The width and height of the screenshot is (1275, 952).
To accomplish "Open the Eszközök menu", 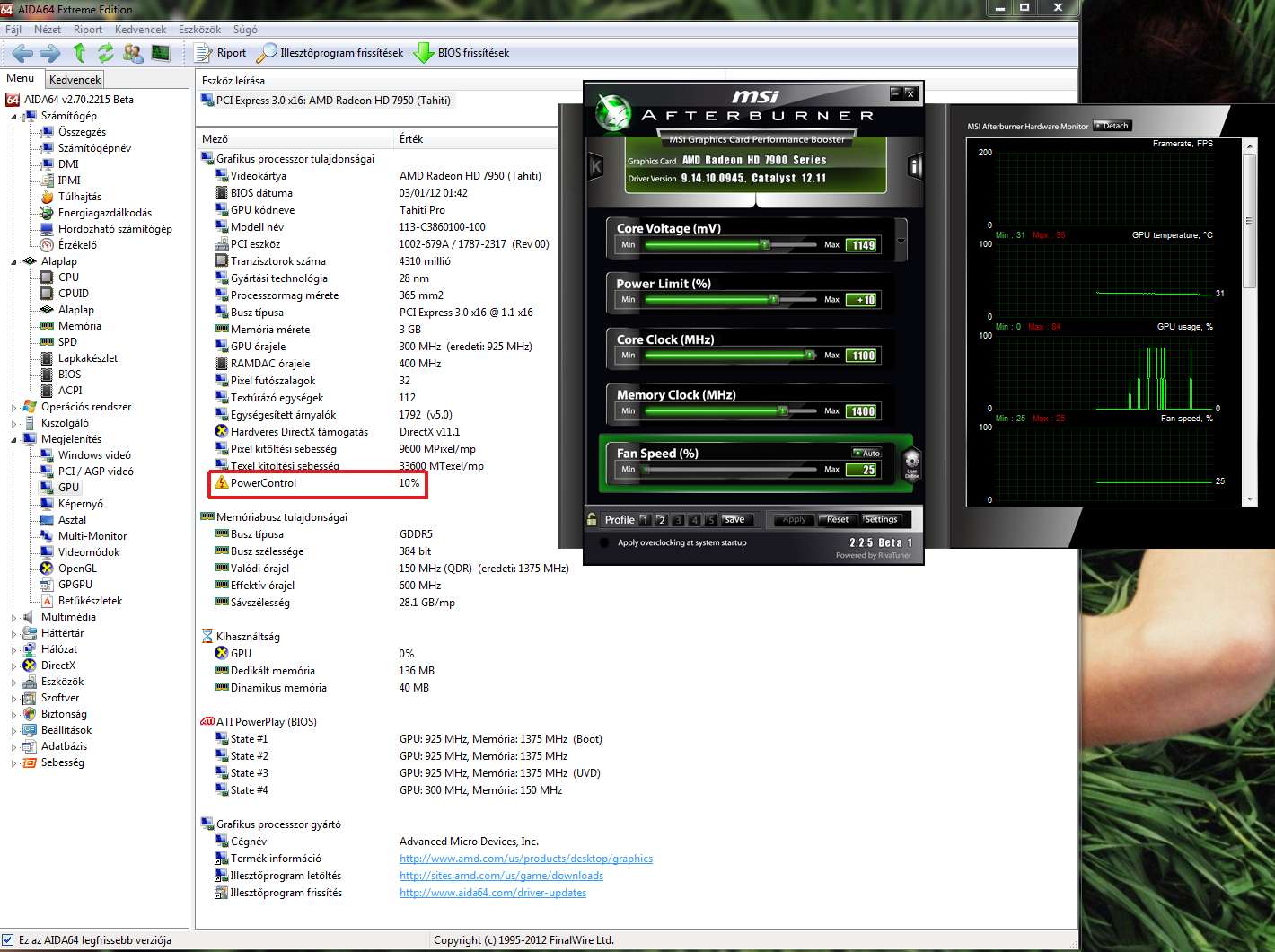I will point(199,30).
